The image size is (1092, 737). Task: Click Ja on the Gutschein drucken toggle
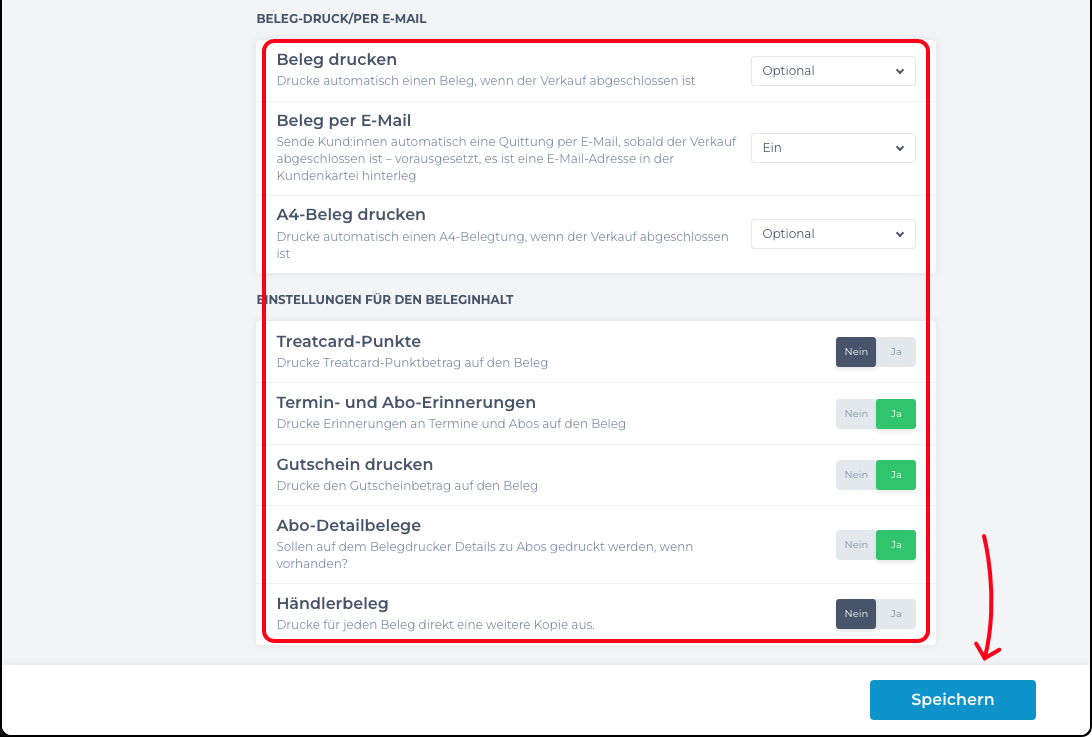tap(896, 475)
